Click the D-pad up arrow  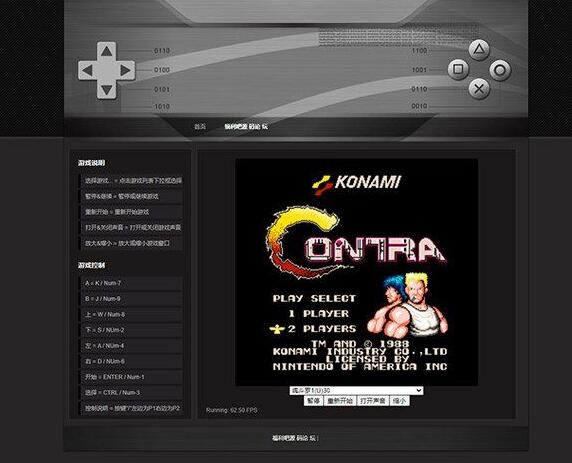click(x=107, y=51)
